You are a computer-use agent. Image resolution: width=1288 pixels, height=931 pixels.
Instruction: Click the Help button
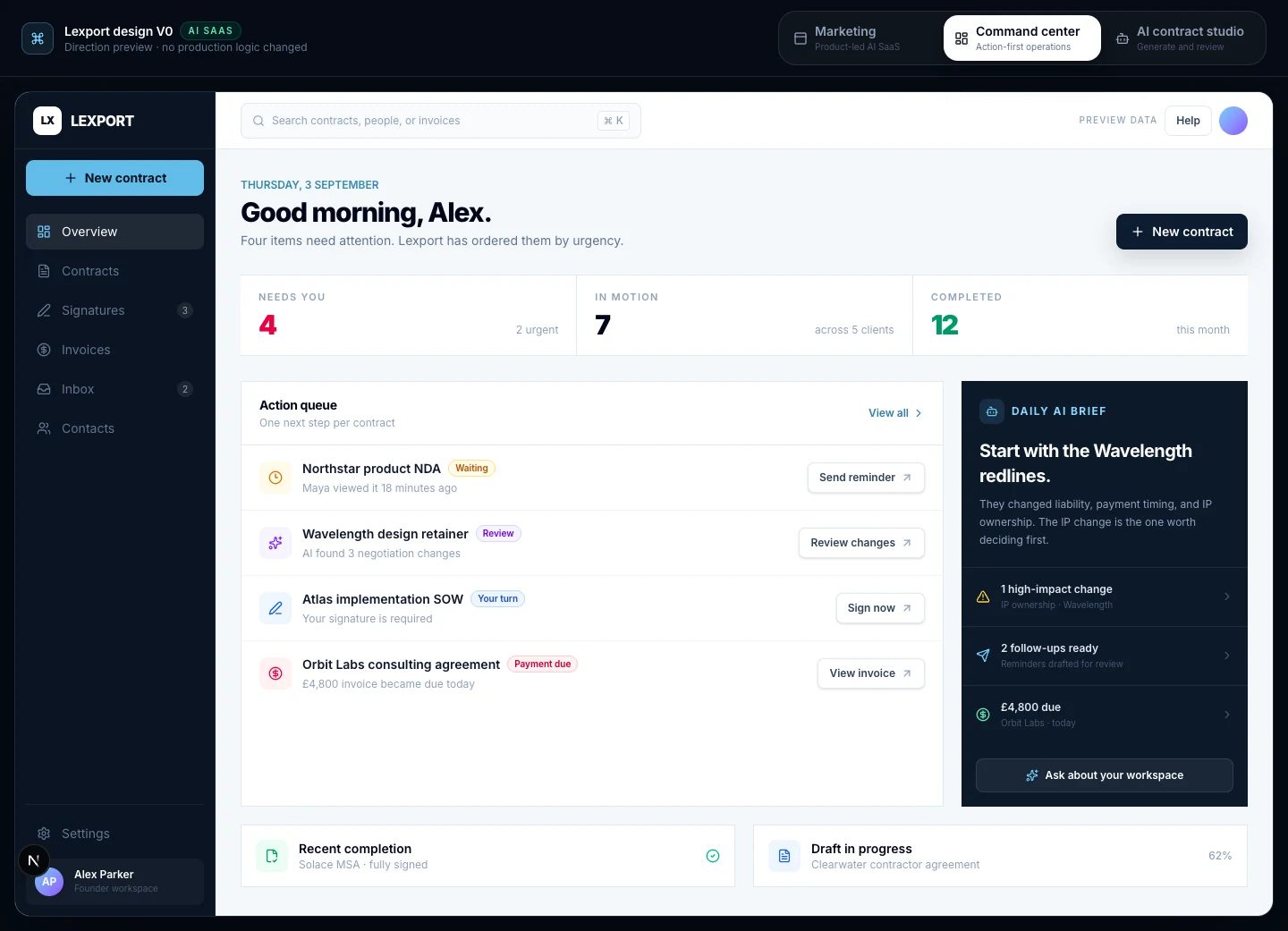[1188, 121]
